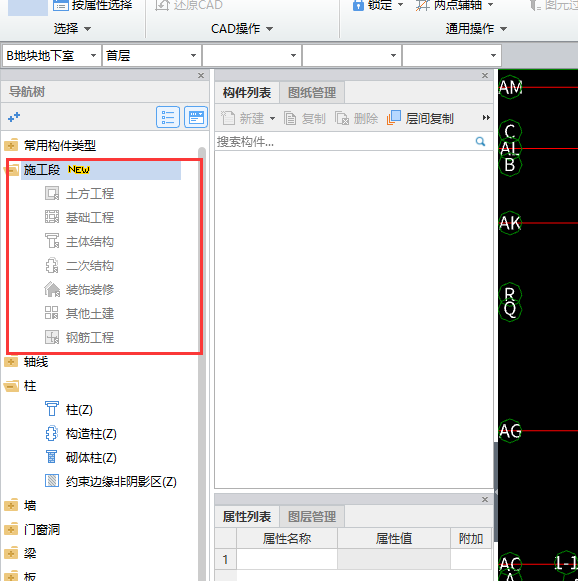Click the 装饰装修 house icon
This screenshot has width=578, height=581.
pyautogui.click(x=52, y=289)
